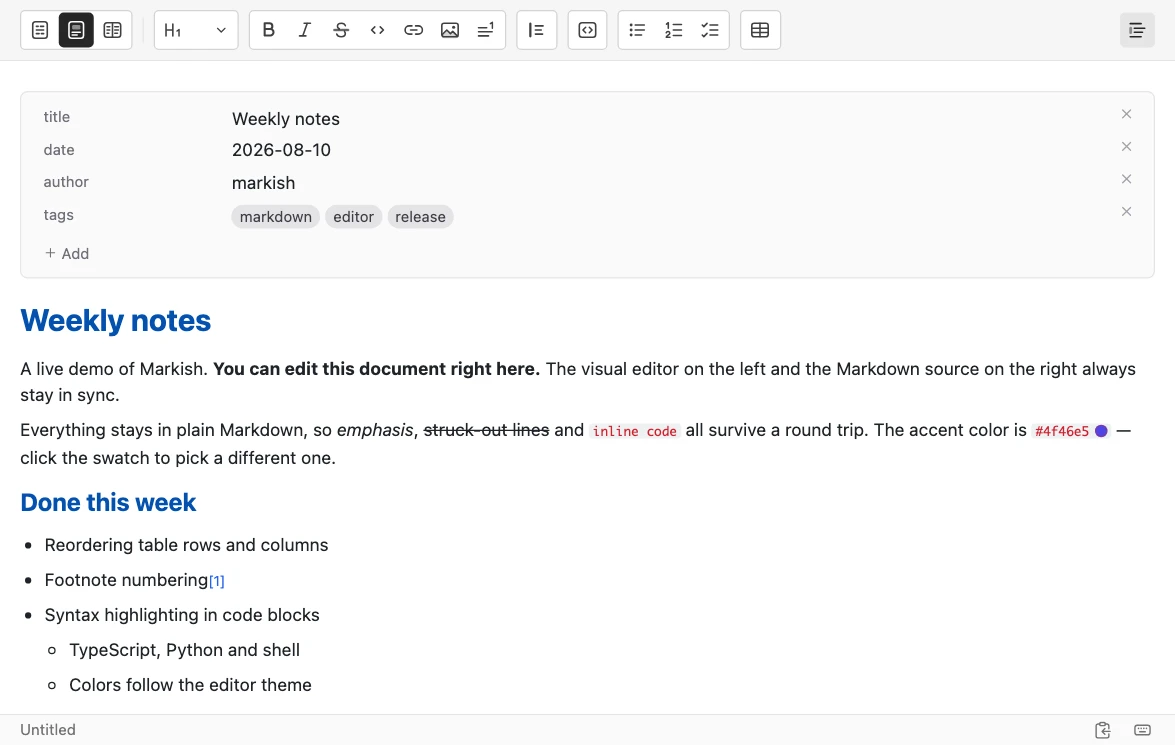Insert a blockquote
1175x745 pixels.
[537, 30]
